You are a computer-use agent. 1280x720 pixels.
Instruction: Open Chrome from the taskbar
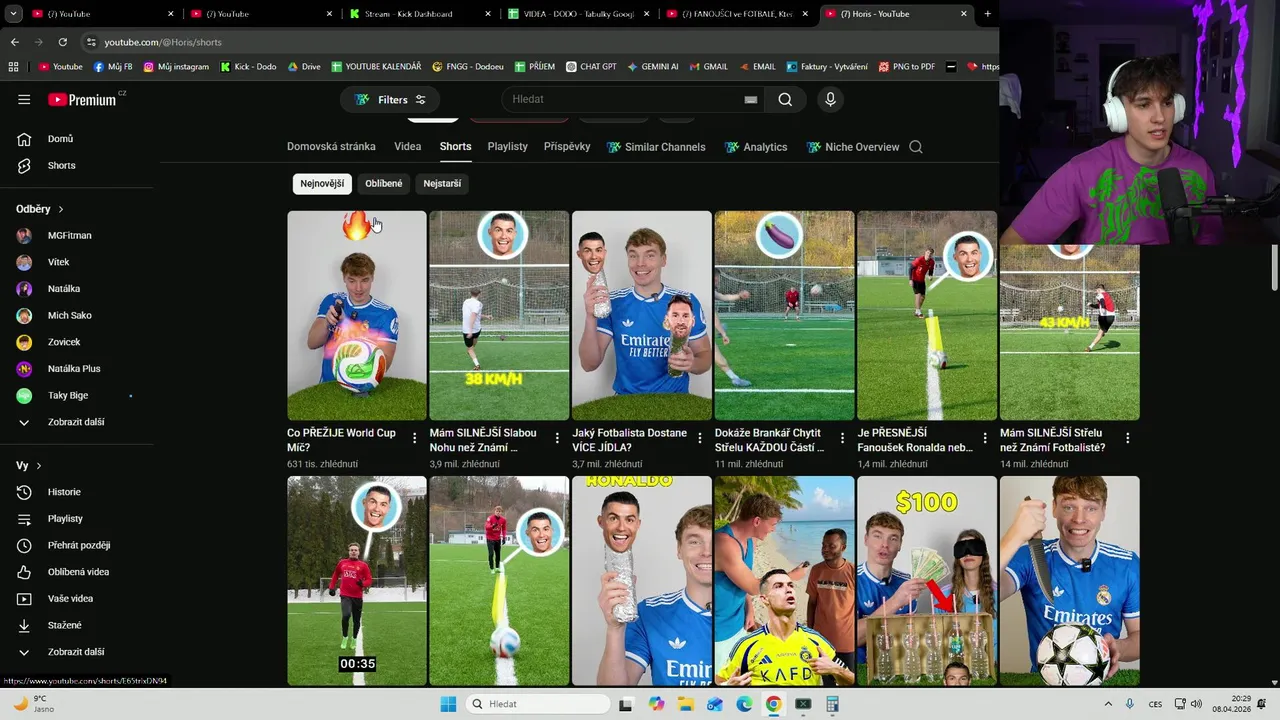[773, 704]
